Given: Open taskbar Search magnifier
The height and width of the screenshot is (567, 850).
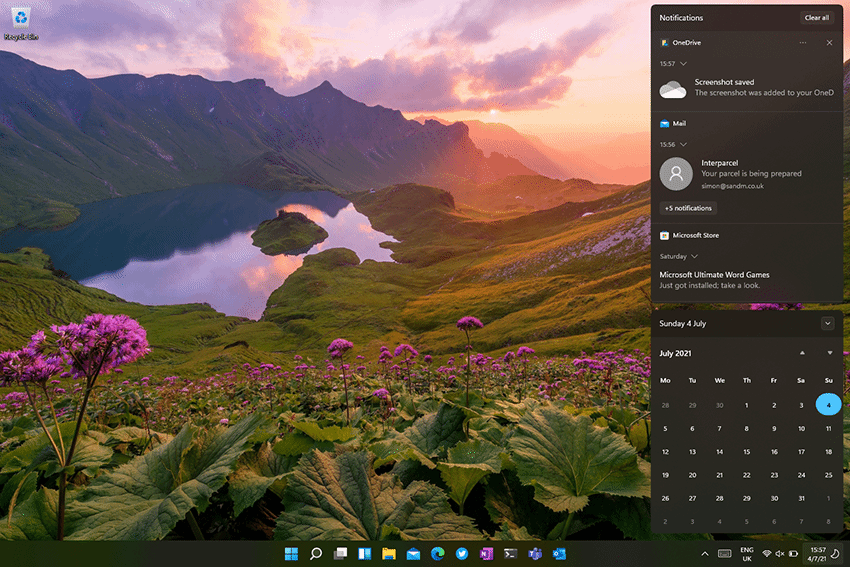Looking at the screenshot, I should [x=316, y=553].
